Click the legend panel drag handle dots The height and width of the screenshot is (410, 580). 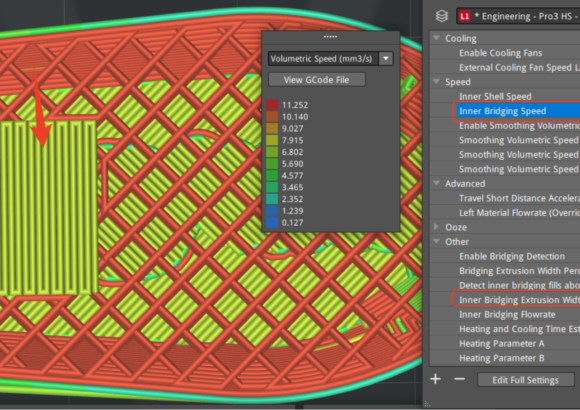[330, 37]
